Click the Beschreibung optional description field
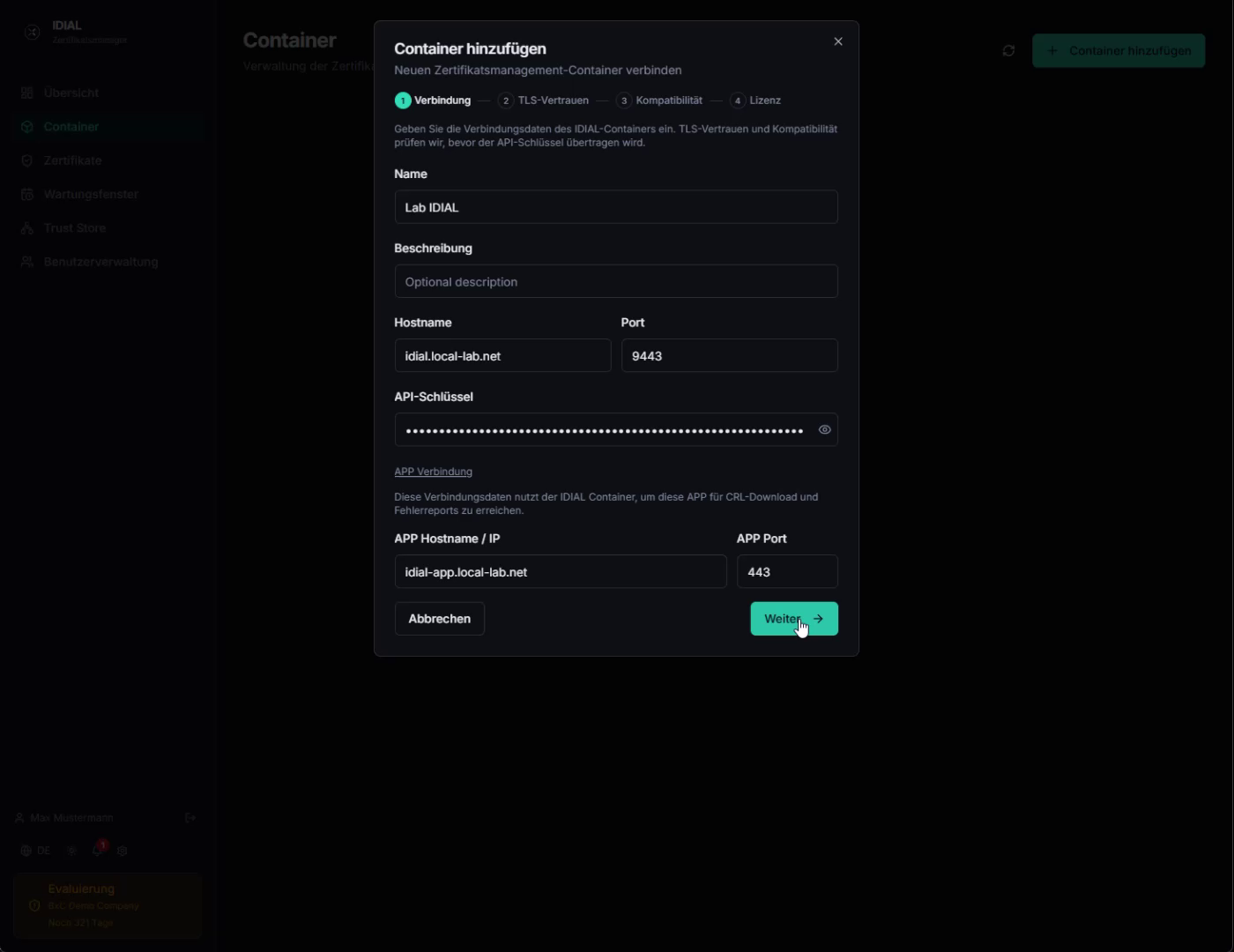The width and height of the screenshot is (1234, 952). pyautogui.click(x=616, y=282)
